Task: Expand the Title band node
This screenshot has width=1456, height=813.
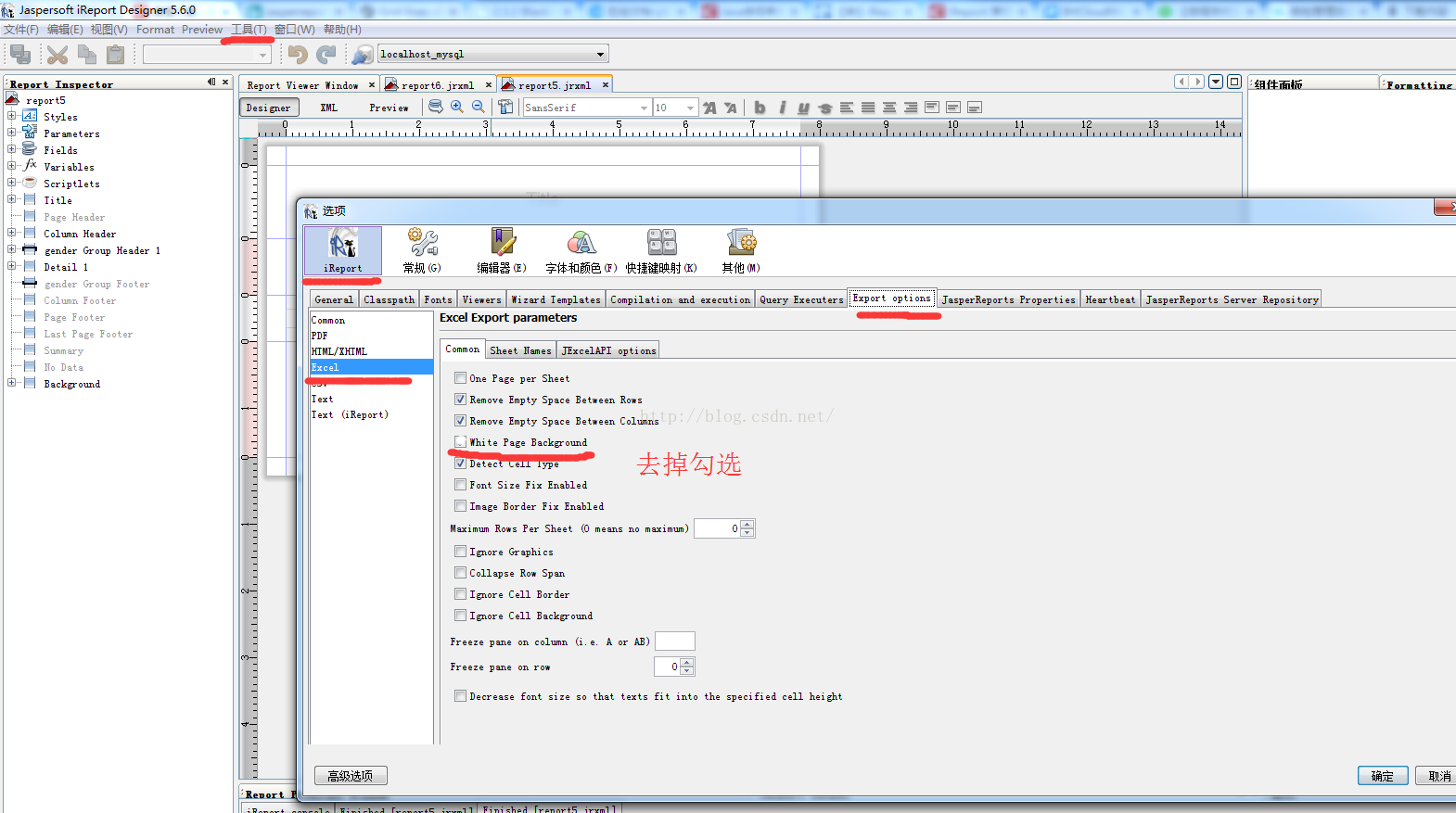Action: click(11, 199)
